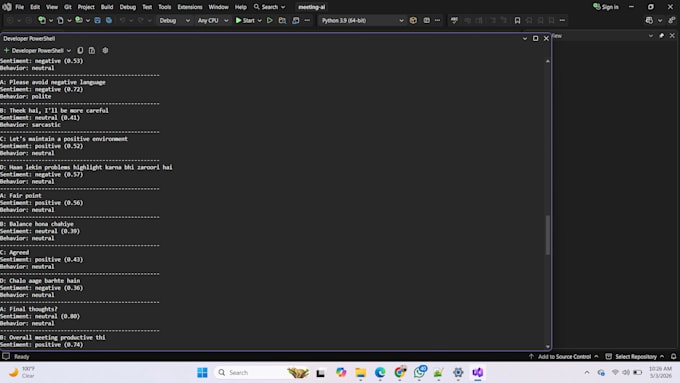
Task: Pin the right side panel with the pushpin
Action: (661, 36)
